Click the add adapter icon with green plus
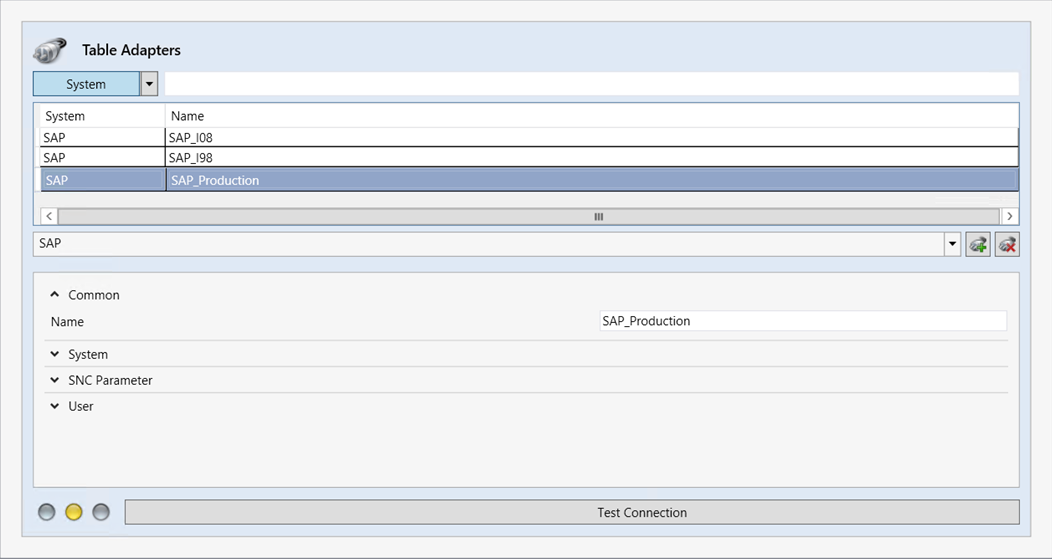The width and height of the screenshot is (1052, 559). click(x=977, y=244)
